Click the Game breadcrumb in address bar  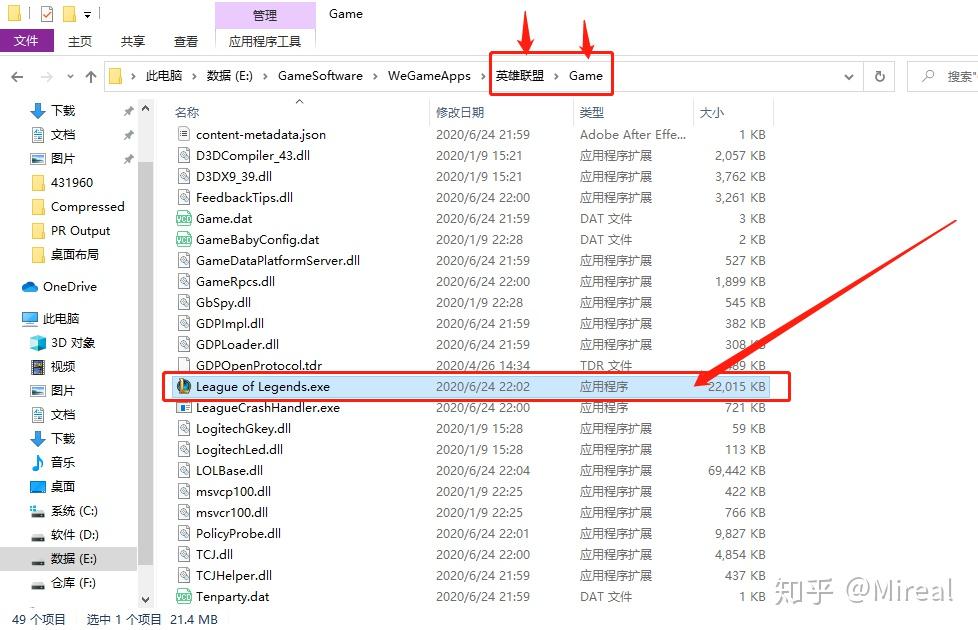(586, 76)
